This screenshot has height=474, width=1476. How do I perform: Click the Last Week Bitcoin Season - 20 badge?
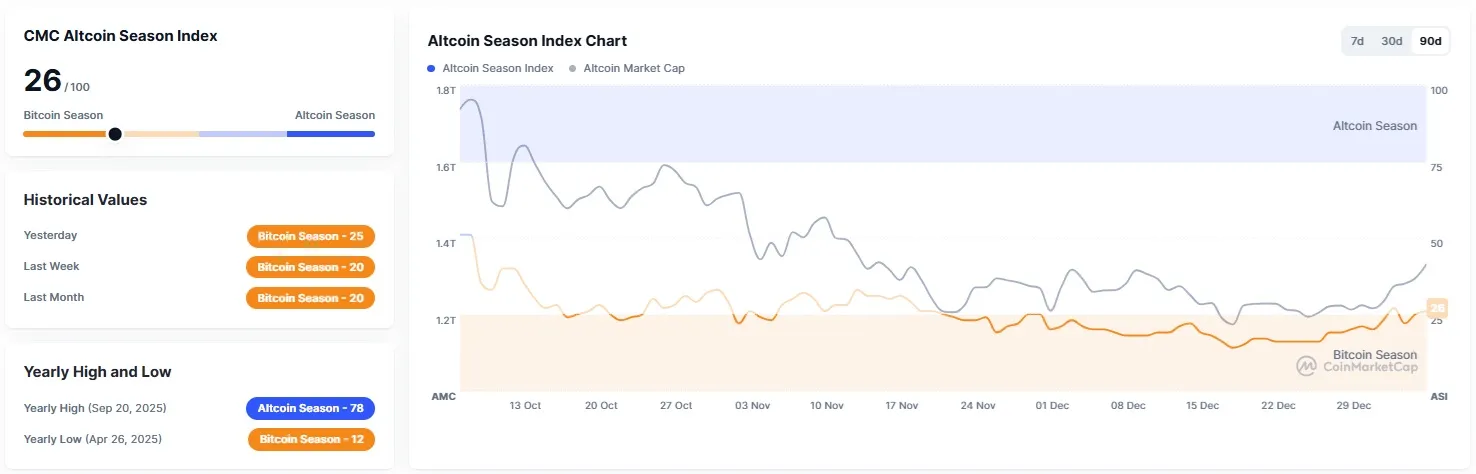tap(311, 267)
